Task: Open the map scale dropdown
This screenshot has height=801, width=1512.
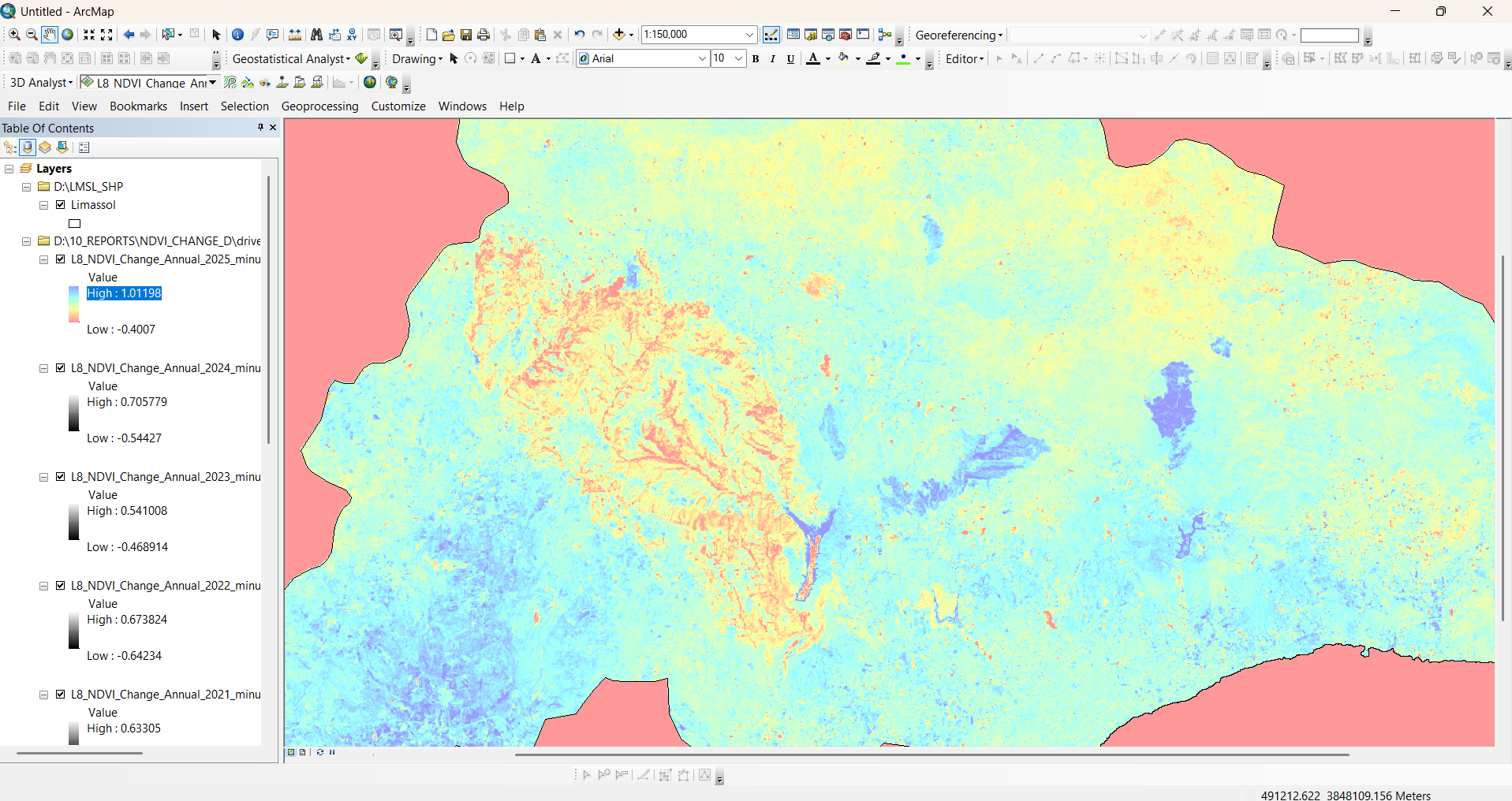Action: pyautogui.click(x=749, y=35)
